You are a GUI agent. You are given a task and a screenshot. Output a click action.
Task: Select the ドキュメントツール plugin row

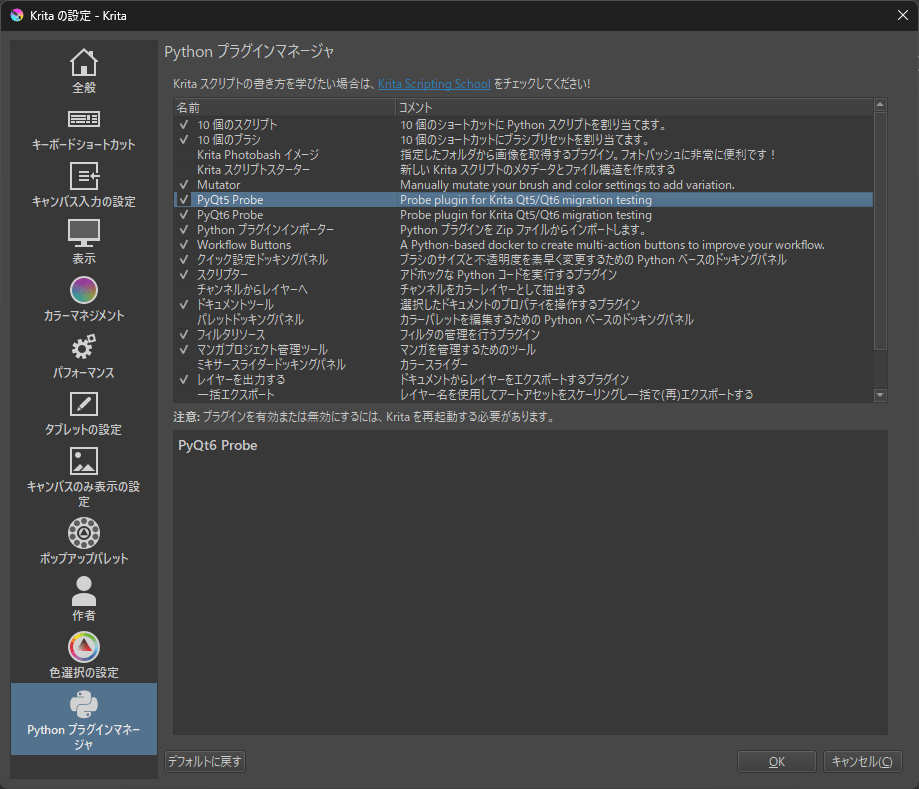(x=523, y=305)
